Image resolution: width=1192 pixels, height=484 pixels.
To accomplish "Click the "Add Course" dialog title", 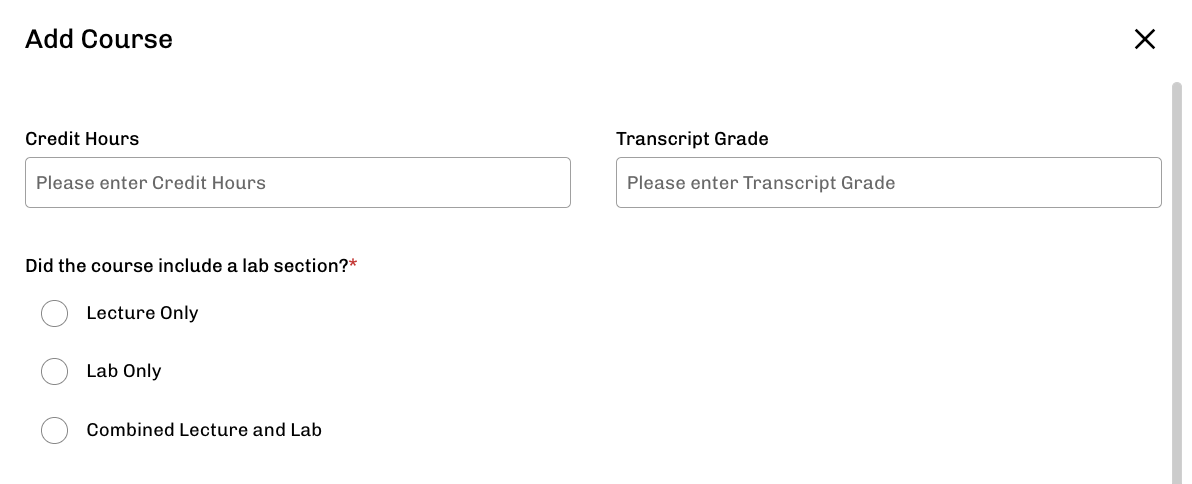I will [99, 39].
